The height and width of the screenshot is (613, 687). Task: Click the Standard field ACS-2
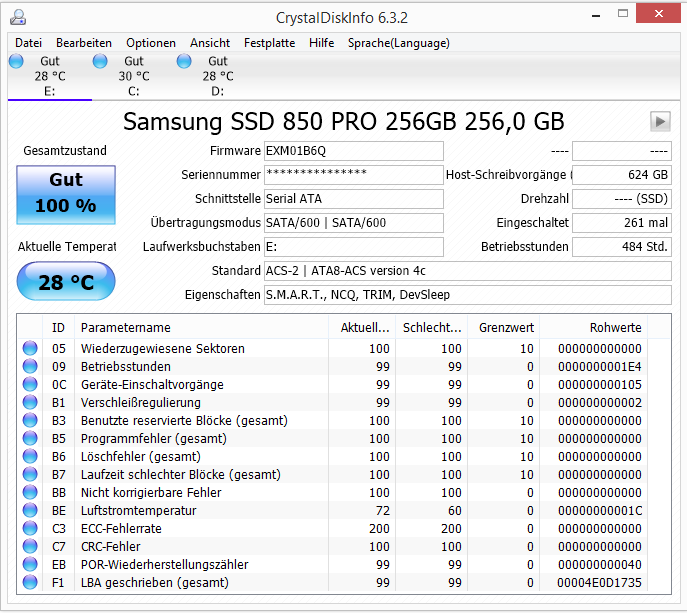(467, 271)
